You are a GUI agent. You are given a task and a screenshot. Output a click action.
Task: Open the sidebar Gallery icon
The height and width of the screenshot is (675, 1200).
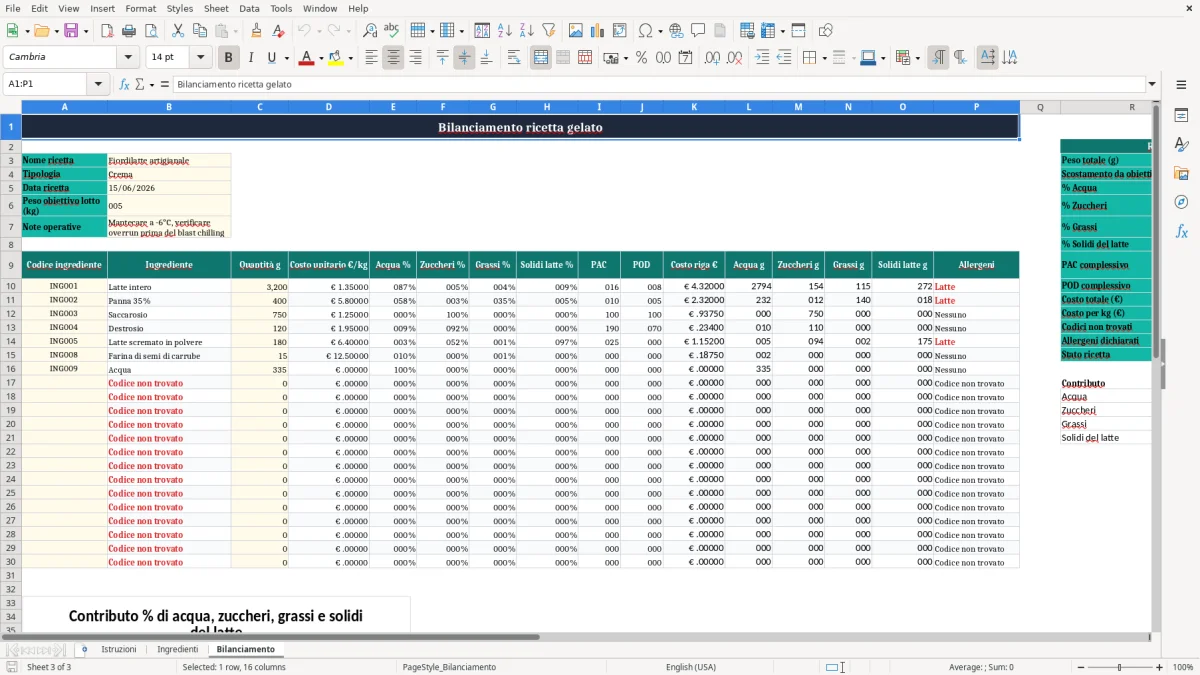coord(1181,173)
